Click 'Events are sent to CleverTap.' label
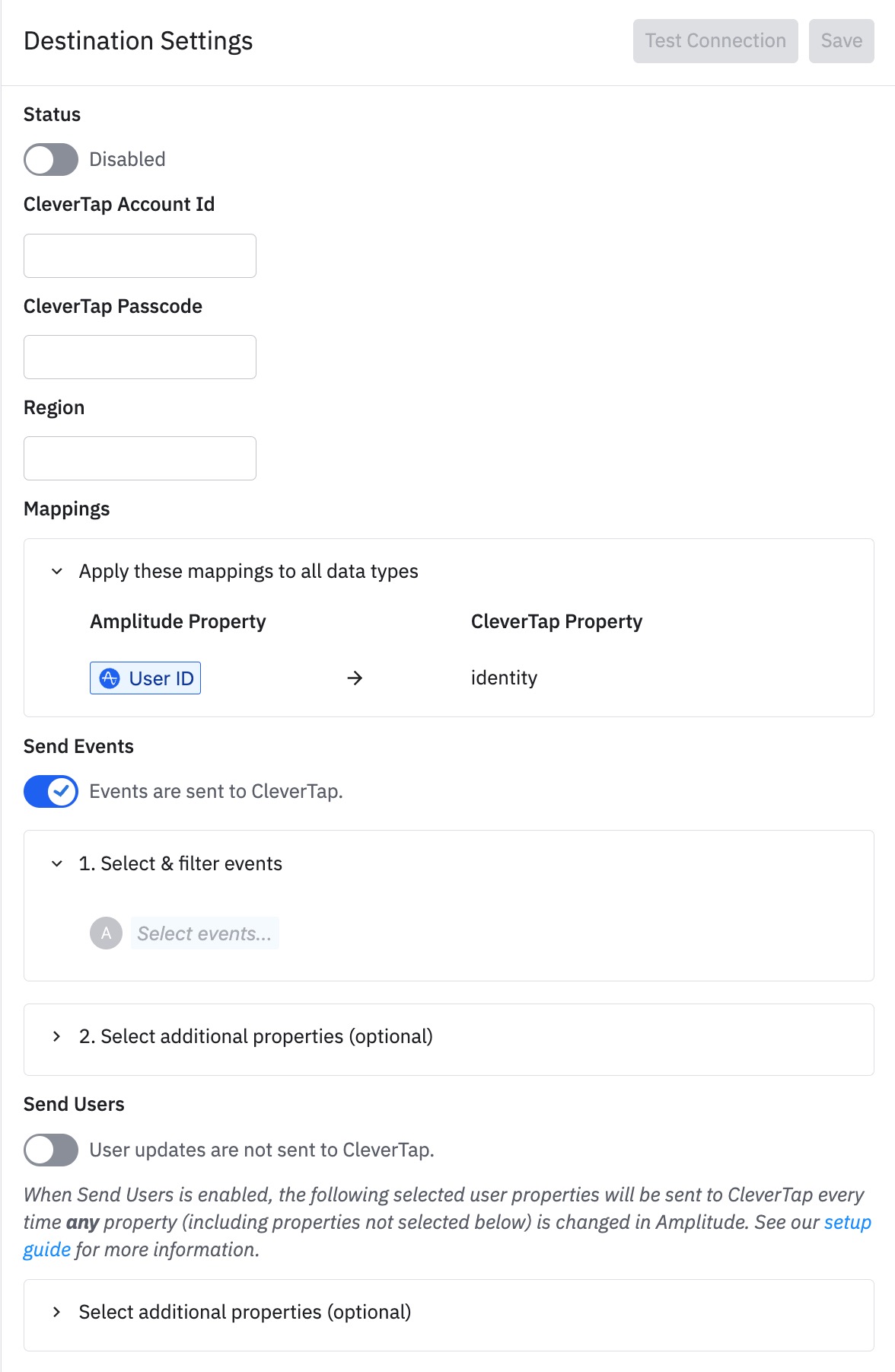The width and height of the screenshot is (895, 1372). click(x=216, y=791)
